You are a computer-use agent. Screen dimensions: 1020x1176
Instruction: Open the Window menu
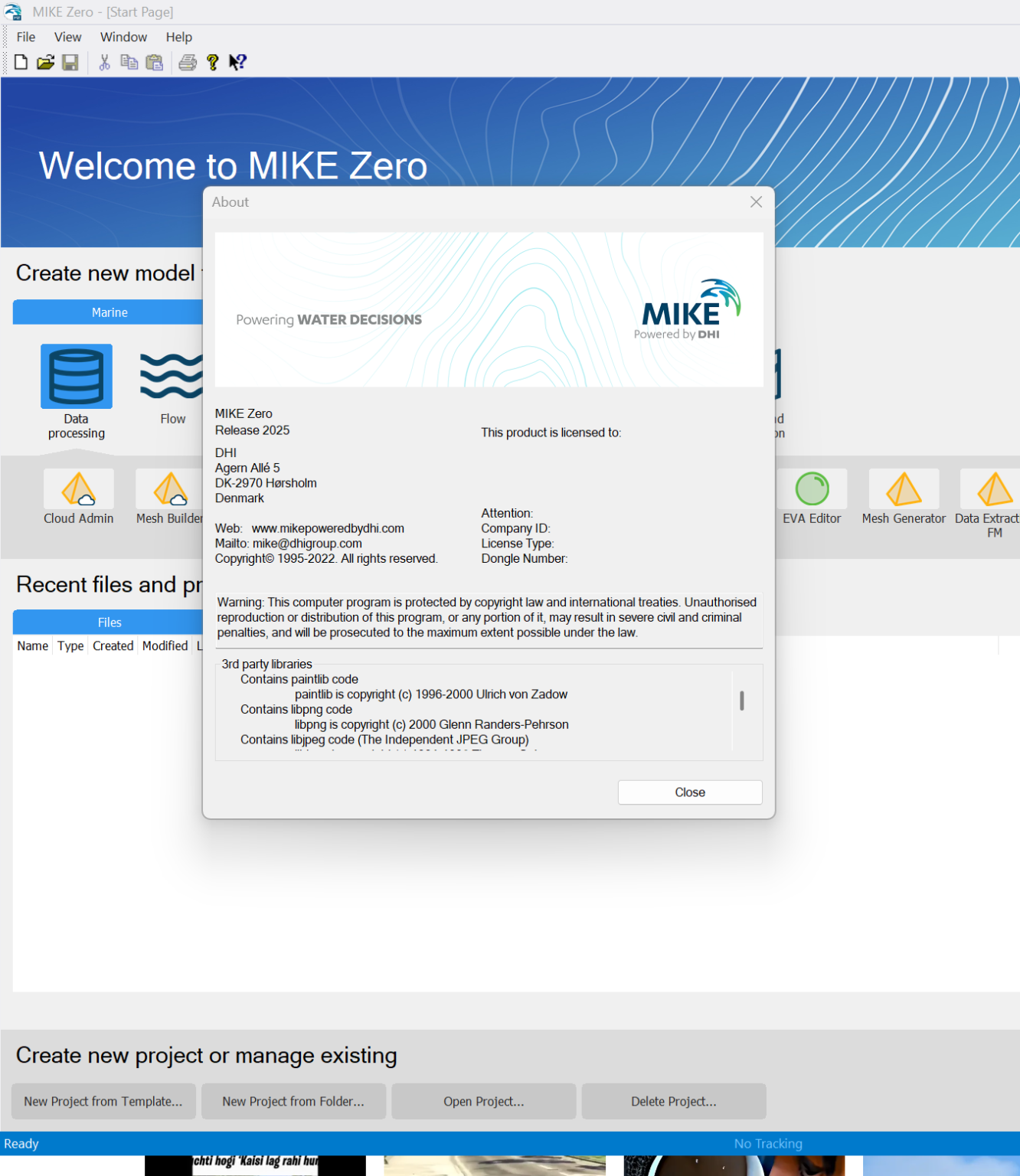click(123, 37)
